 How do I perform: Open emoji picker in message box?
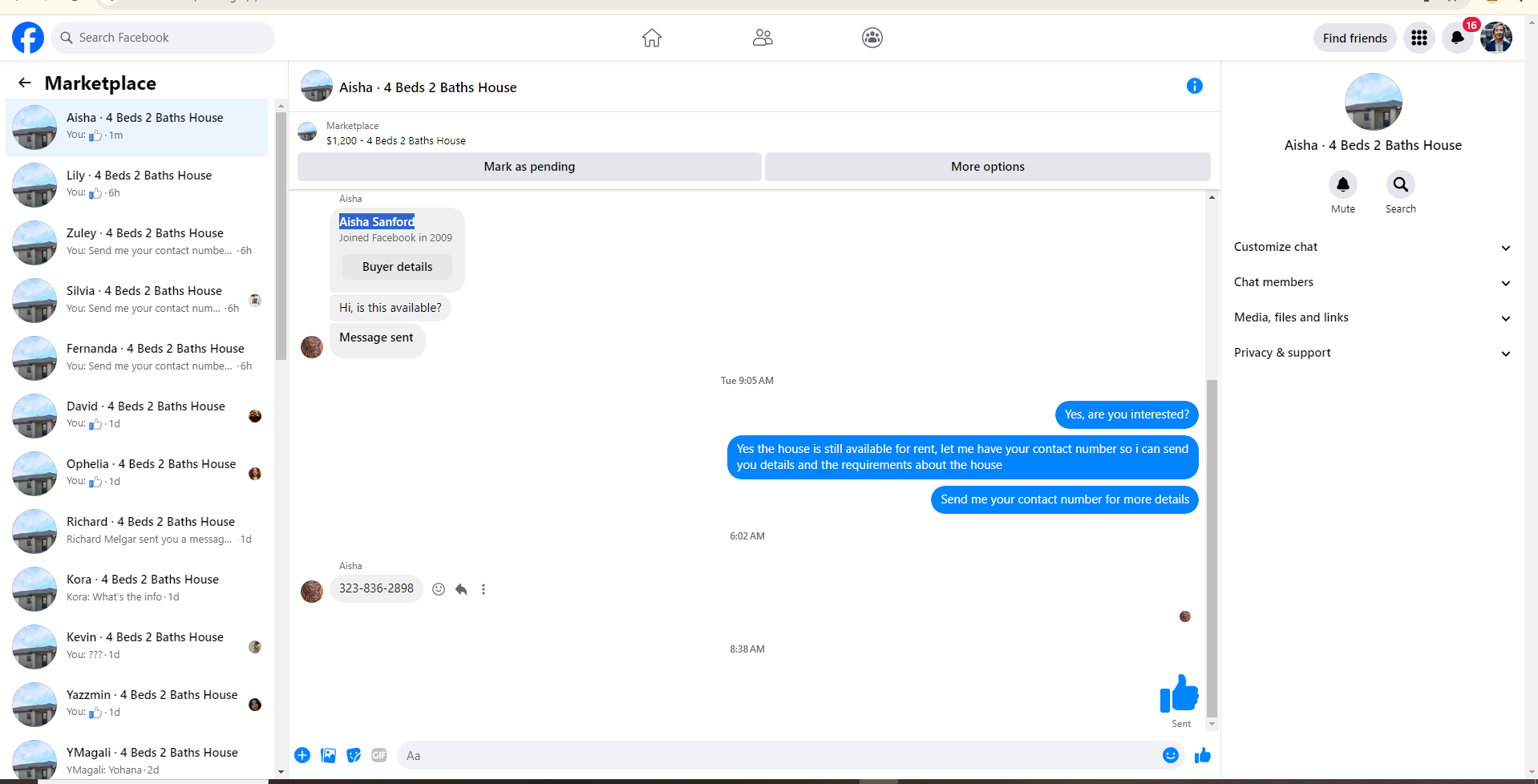[1171, 755]
